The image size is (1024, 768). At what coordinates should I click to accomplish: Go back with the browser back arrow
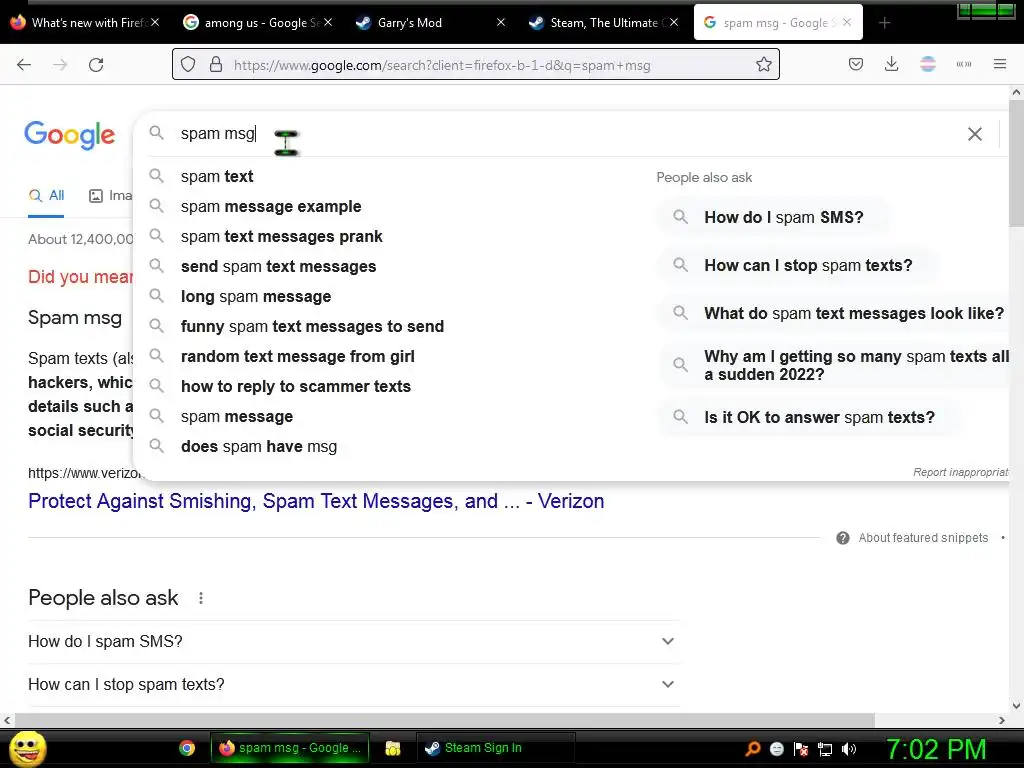[x=24, y=65]
